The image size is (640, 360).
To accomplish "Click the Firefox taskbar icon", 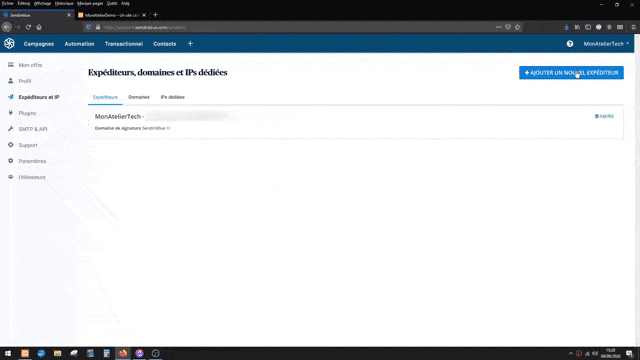I will click(123, 353).
